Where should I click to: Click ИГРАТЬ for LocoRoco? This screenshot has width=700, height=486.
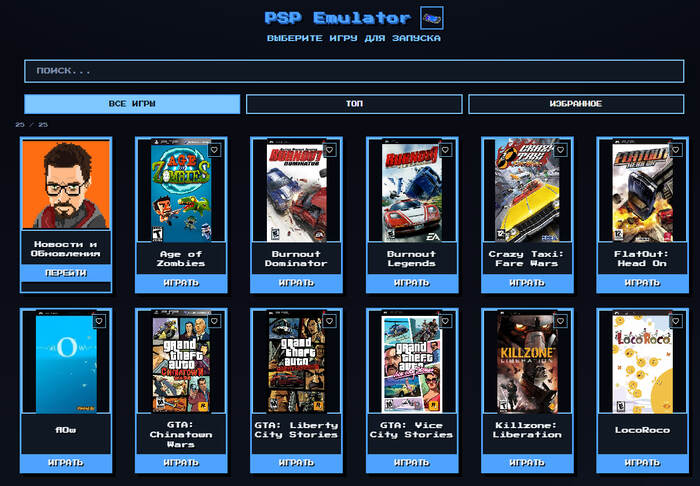(x=642, y=463)
